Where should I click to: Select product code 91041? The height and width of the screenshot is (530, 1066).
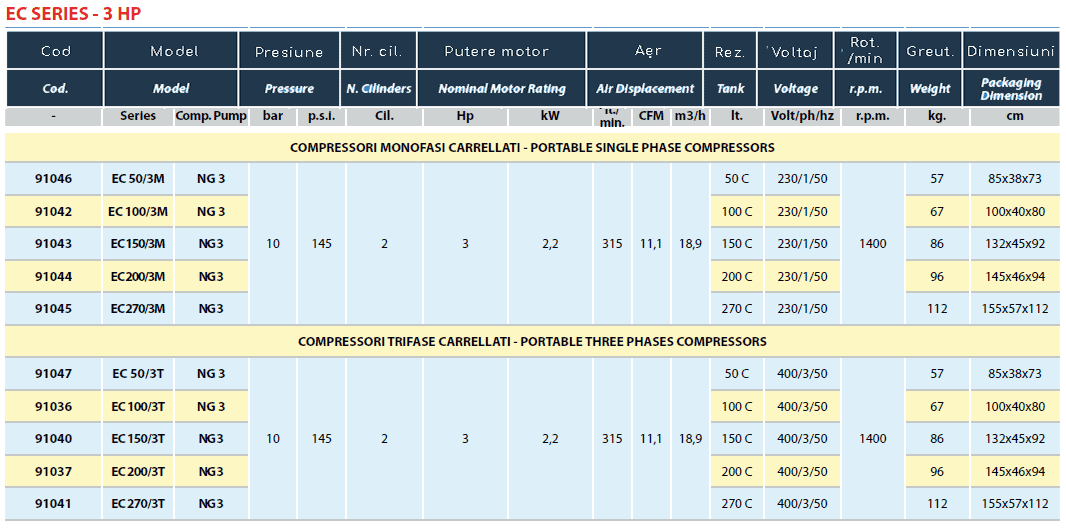pos(53,503)
